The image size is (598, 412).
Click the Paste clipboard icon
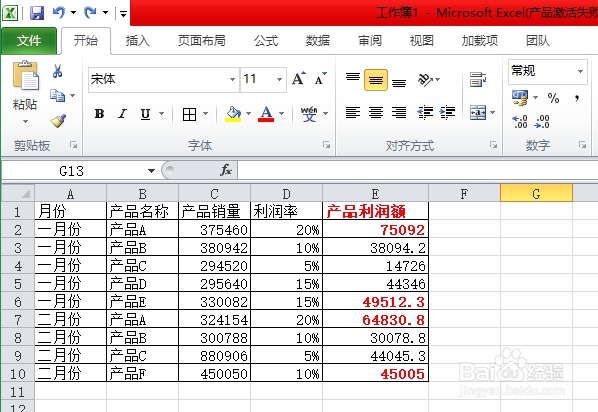coord(25,76)
